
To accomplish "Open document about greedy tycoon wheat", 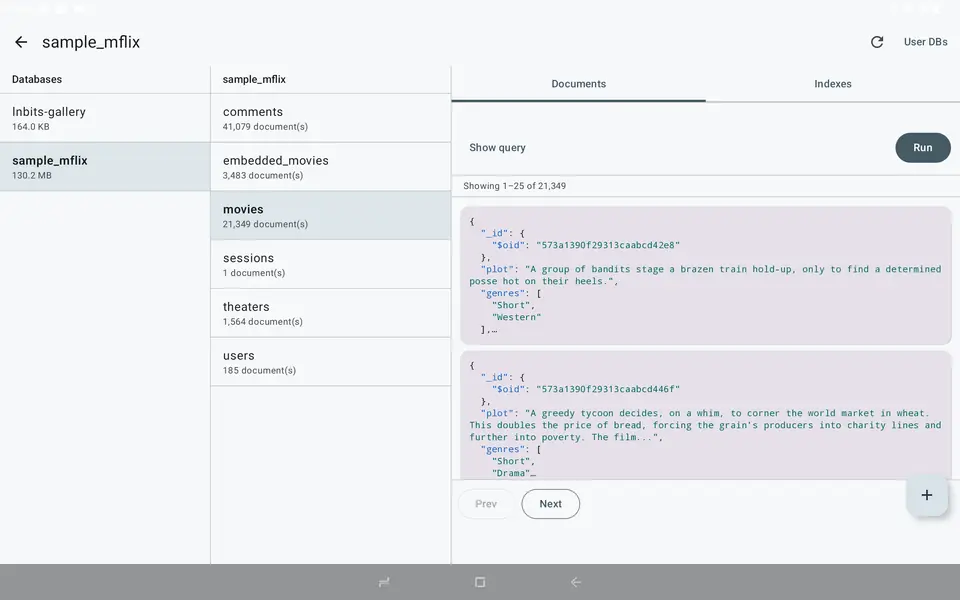I will coord(706,415).
